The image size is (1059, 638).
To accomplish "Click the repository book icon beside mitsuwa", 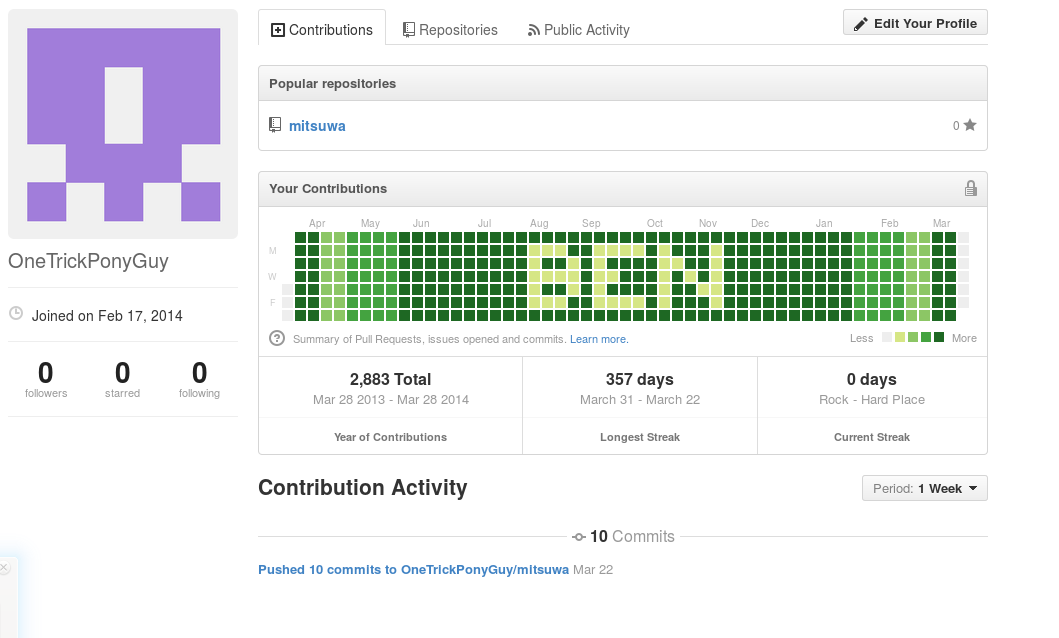I will pos(275,126).
